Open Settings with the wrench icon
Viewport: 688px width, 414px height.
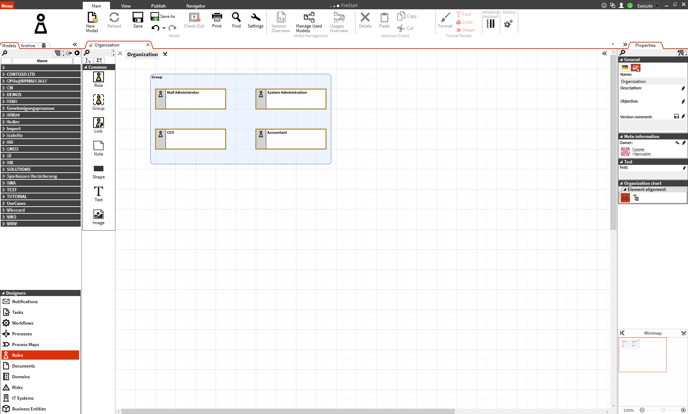(255, 20)
